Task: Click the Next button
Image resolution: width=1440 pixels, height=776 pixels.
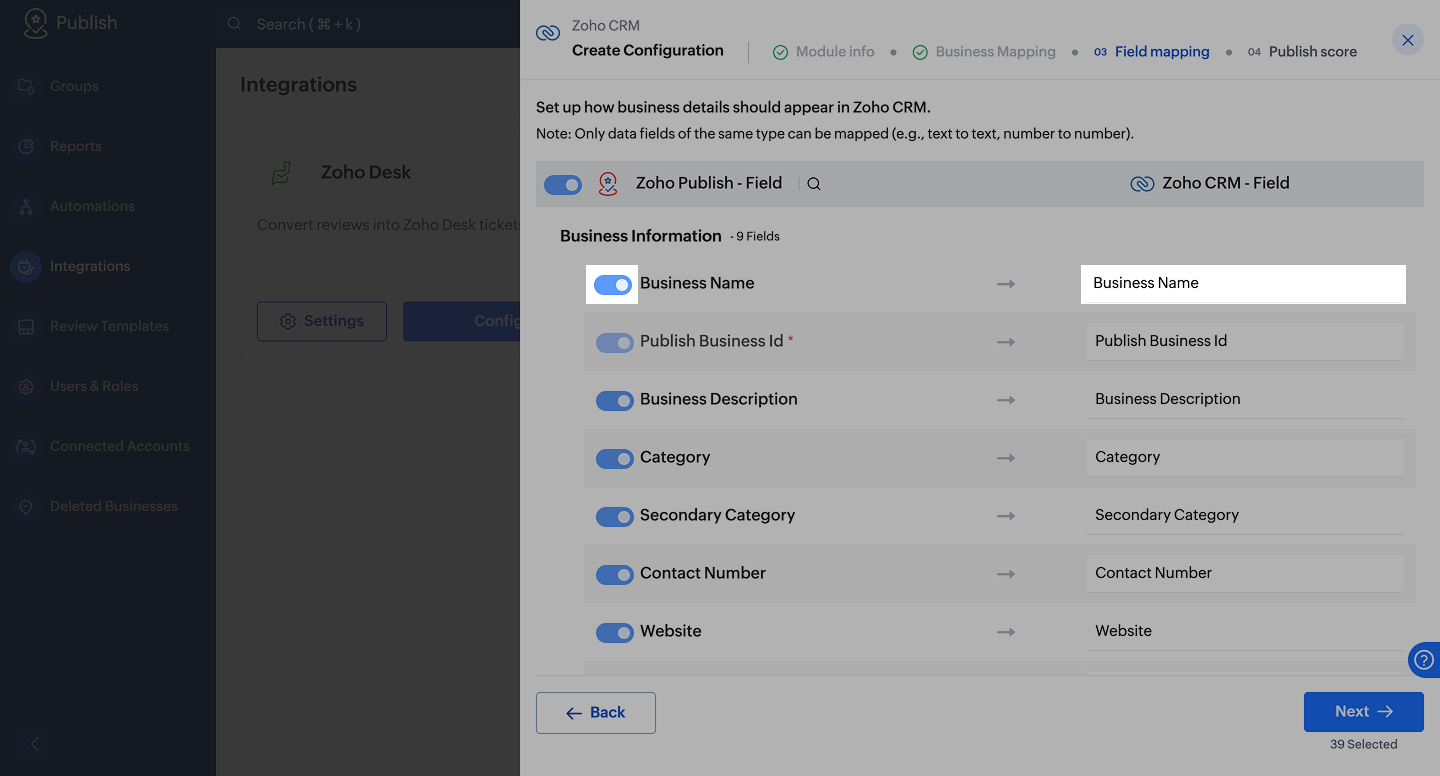Action: [1363, 712]
